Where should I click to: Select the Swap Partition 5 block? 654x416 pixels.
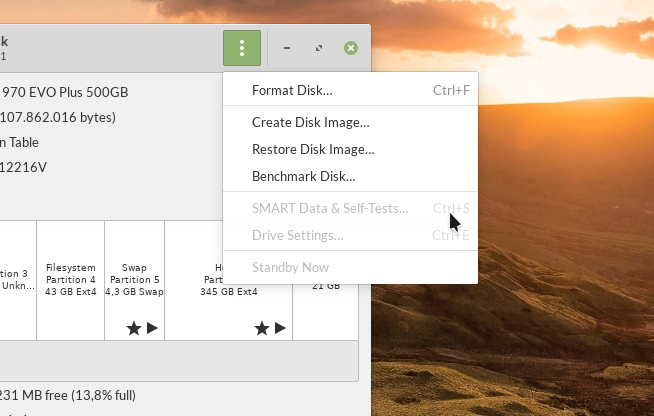point(134,280)
